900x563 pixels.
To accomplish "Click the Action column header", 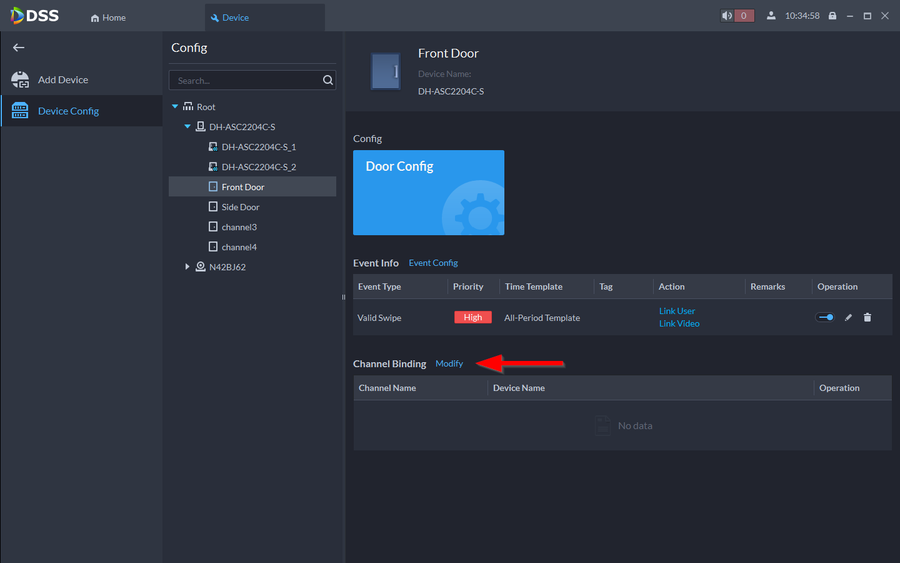I will (x=672, y=286).
